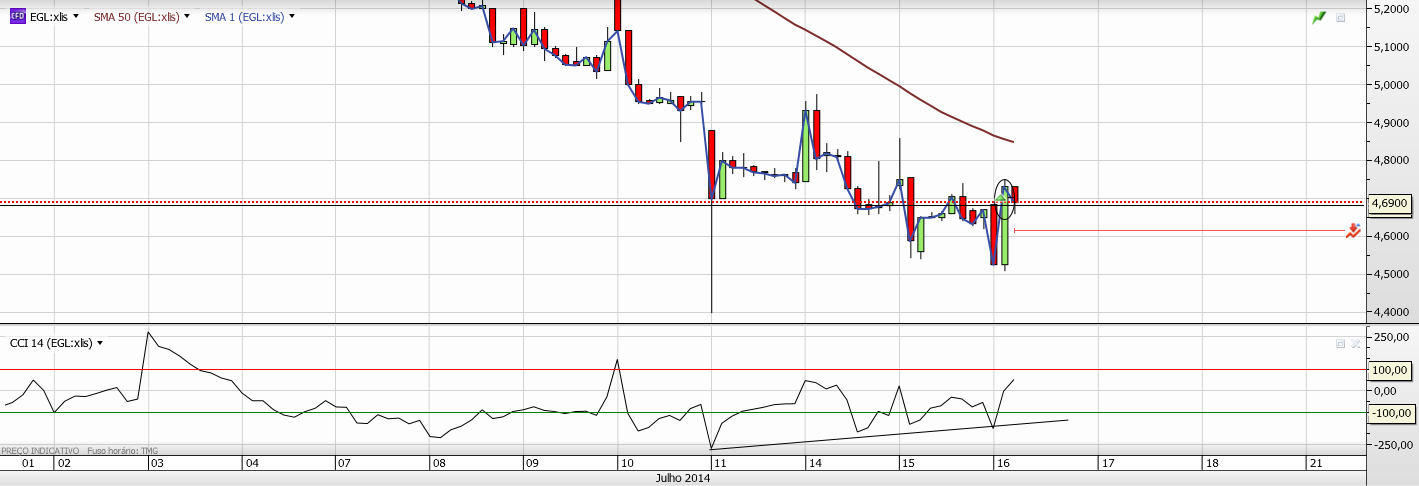
Task: Click date 14 on the time axis
Action: 814,464
